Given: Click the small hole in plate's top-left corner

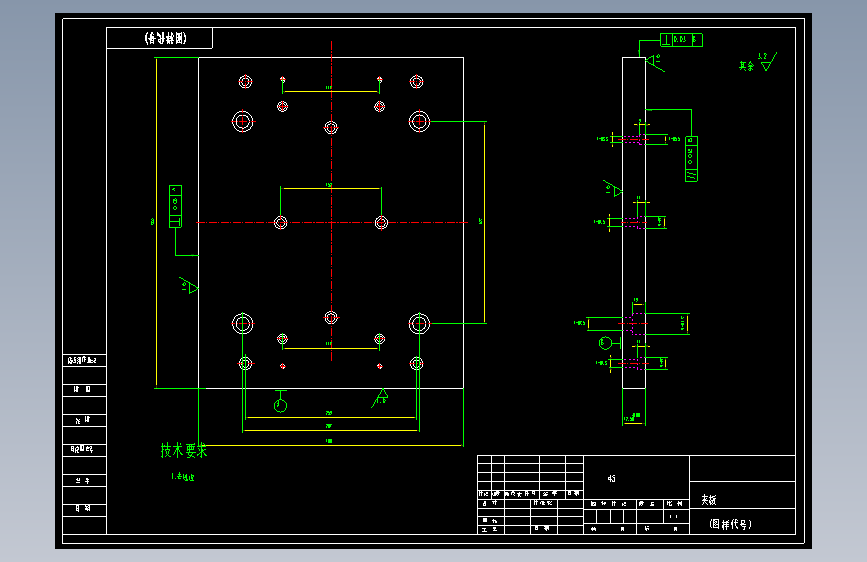Looking at the screenshot, I should [246, 82].
